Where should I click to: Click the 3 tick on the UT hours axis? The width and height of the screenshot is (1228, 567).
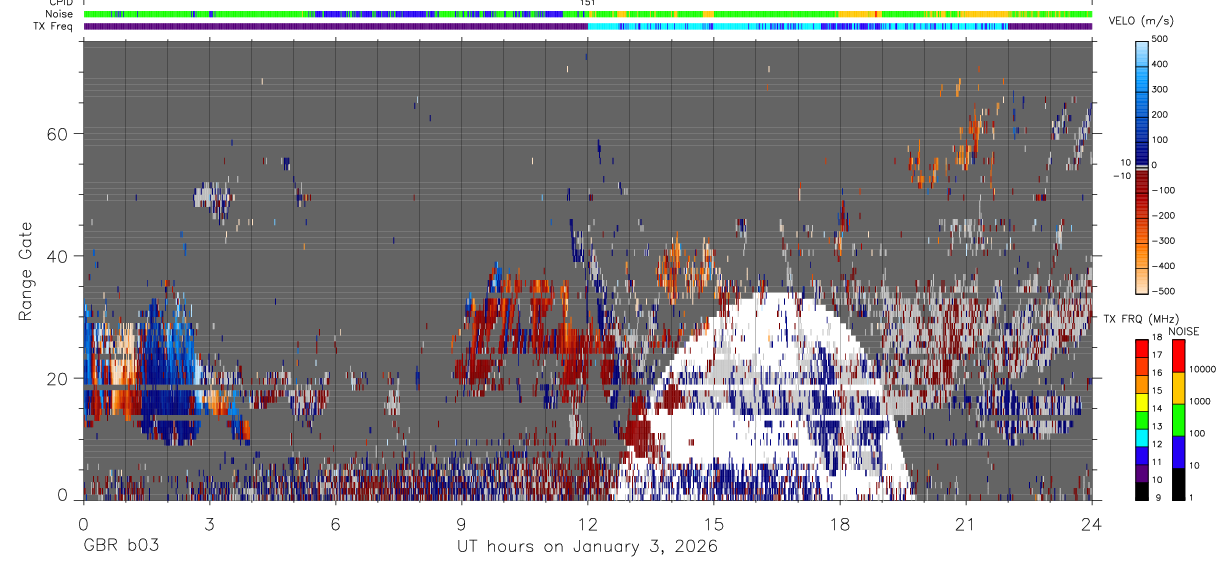click(x=209, y=522)
